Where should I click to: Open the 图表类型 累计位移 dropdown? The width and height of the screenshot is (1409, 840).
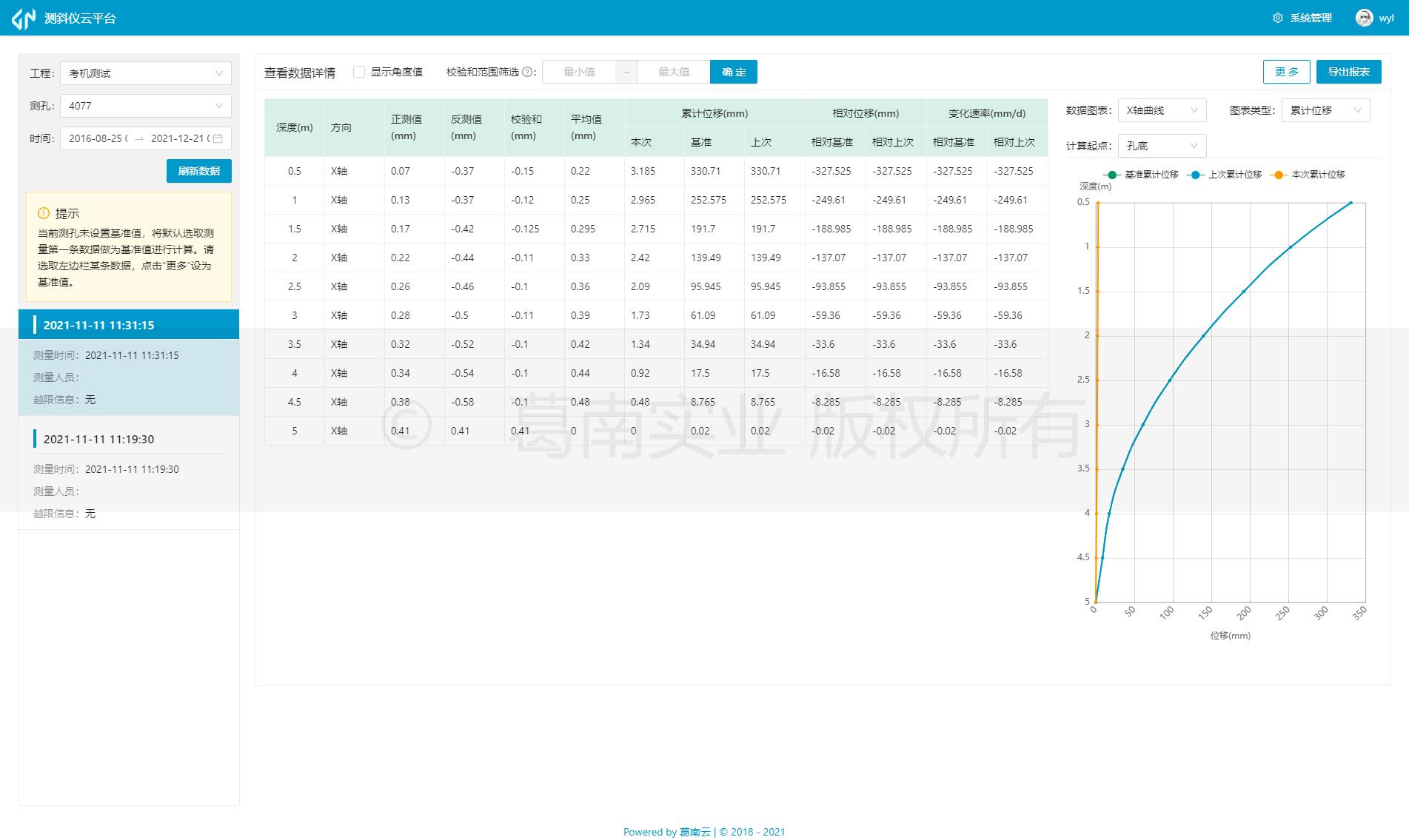point(1326,110)
